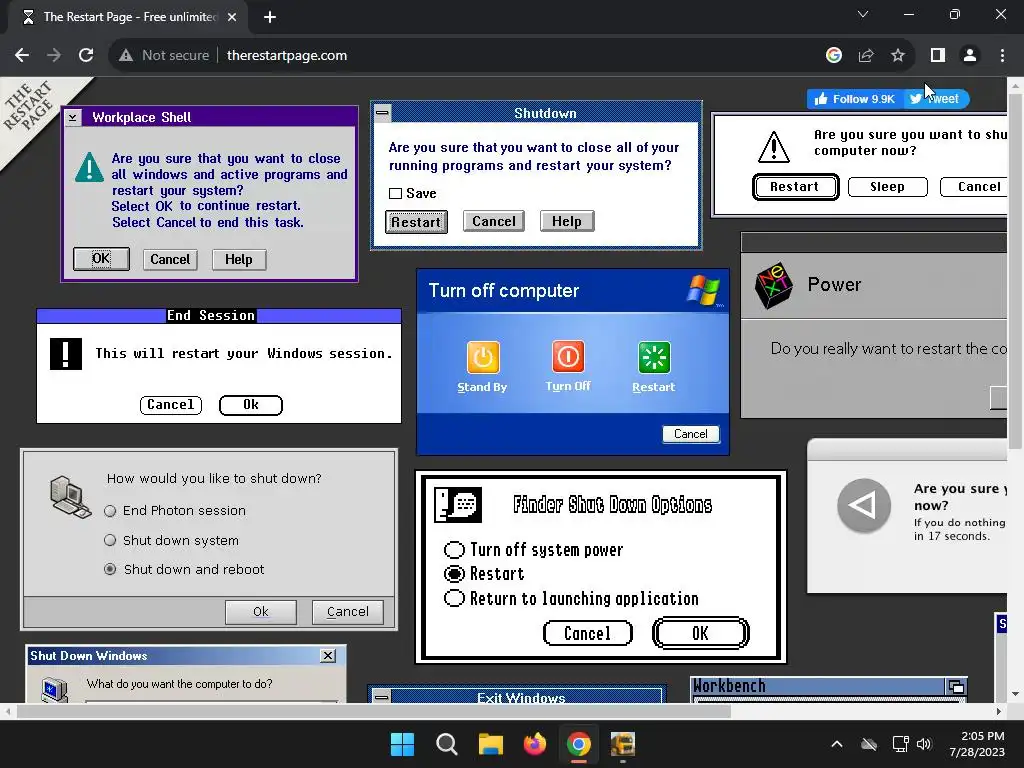Click Cancel in the Shutdown dialog
This screenshot has height=768, width=1024.
494,221
